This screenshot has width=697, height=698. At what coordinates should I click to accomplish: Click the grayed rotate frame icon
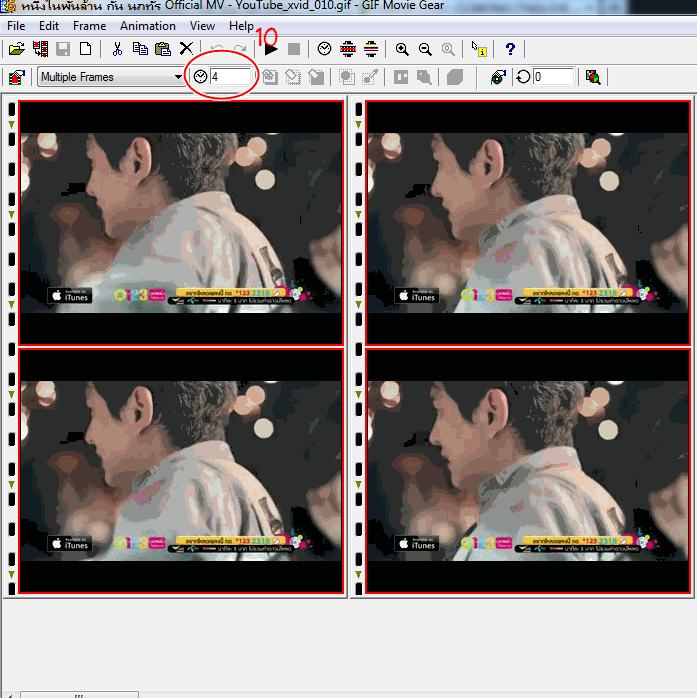pos(293,77)
